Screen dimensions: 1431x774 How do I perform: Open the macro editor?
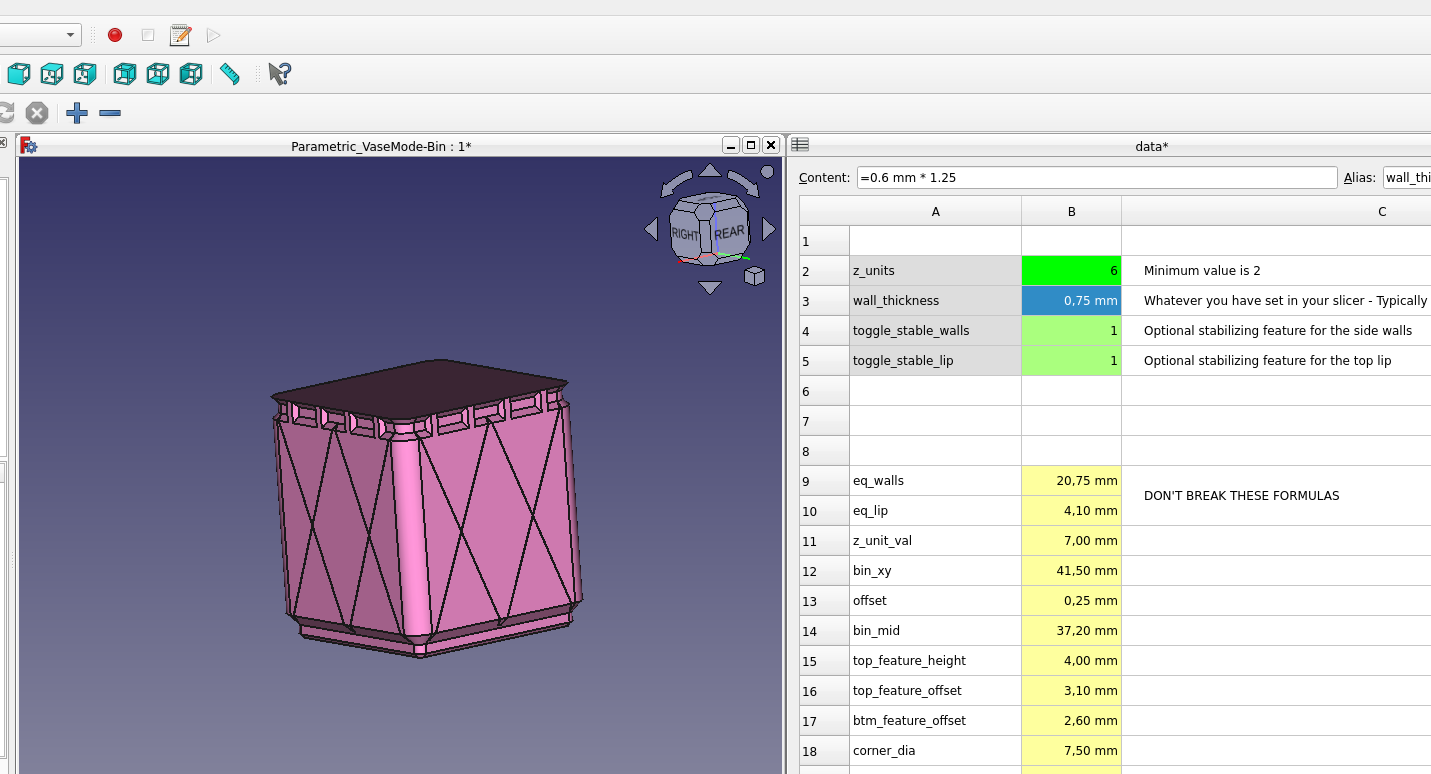click(180, 35)
